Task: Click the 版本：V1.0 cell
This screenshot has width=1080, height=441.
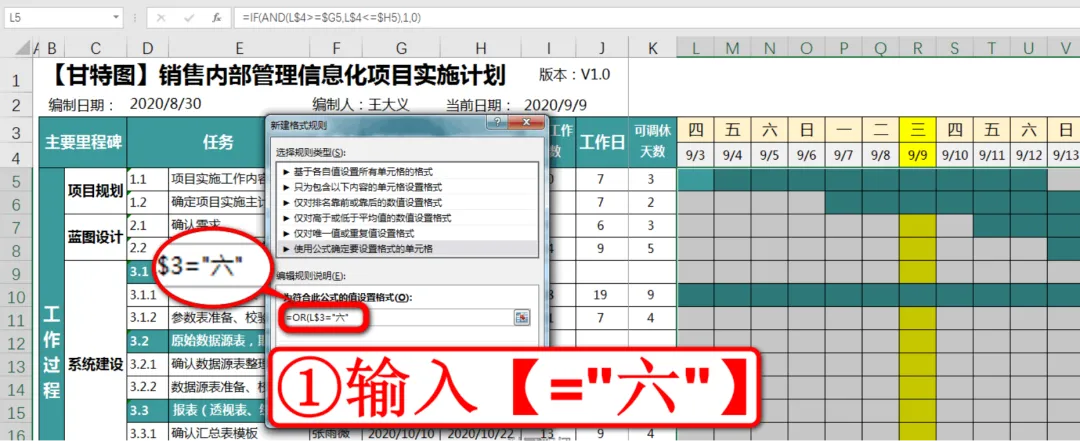Action: tap(575, 74)
